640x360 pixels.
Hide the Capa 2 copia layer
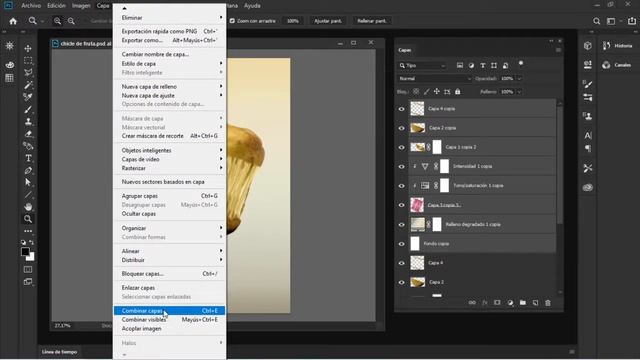click(401, 128)
